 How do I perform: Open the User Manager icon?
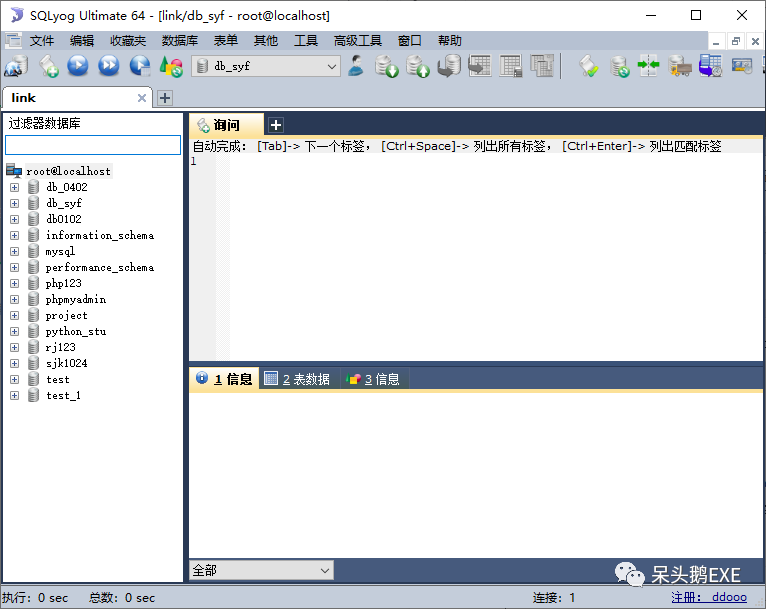(x=356, y=66)
